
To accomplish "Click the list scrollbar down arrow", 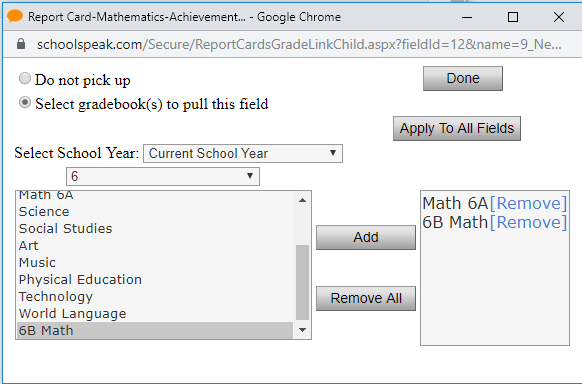I will 303,330.
